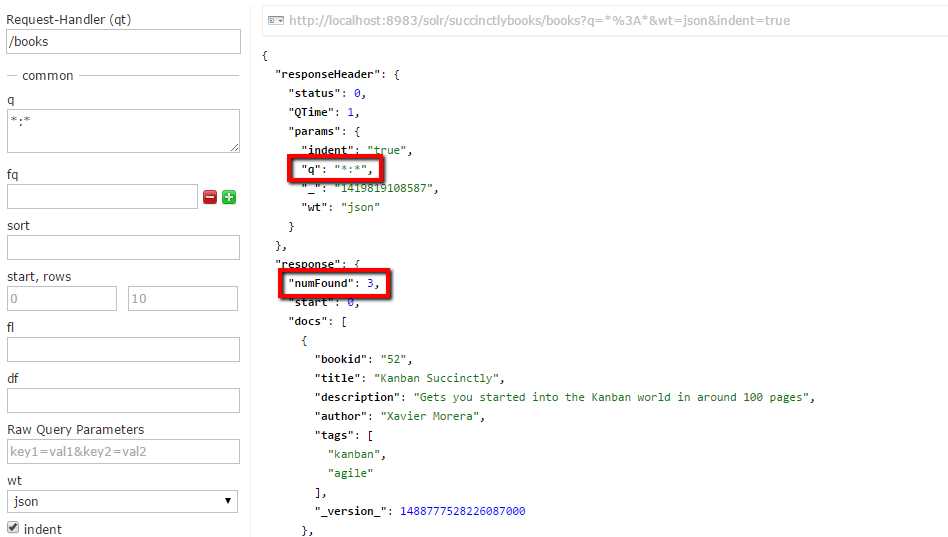
Task: Click the "status": 0 line
Action: coord(327,93)
